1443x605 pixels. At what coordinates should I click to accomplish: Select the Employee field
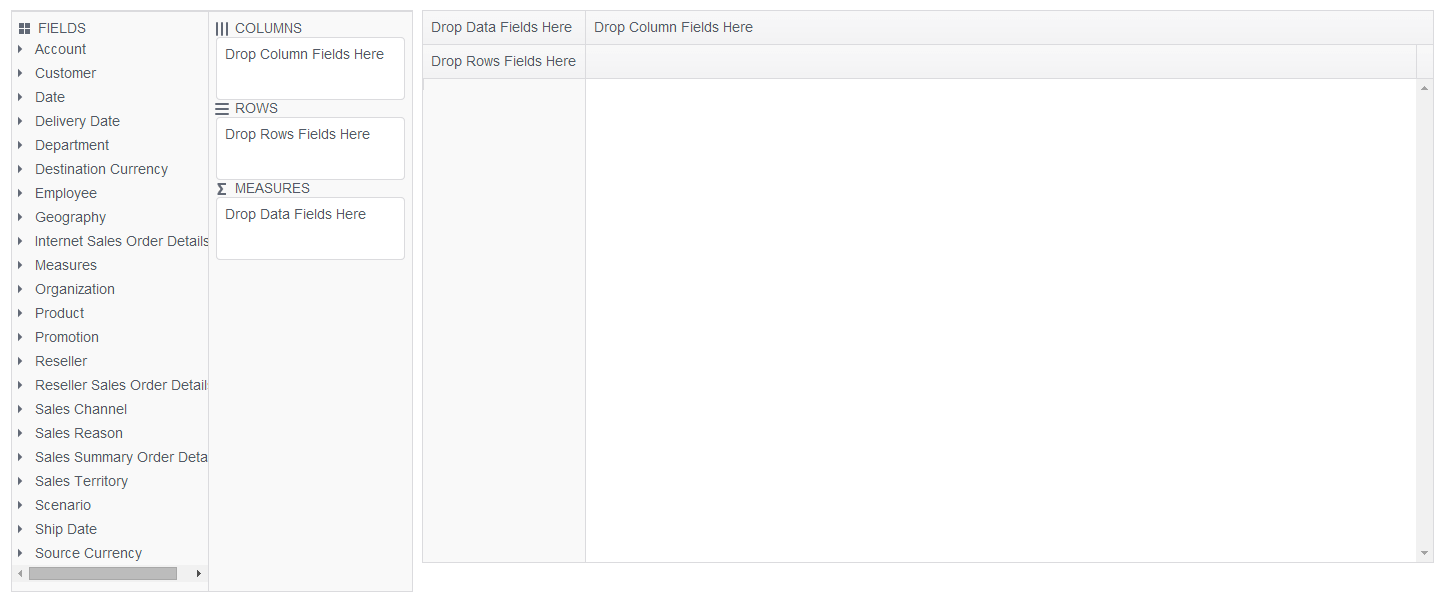[66, 193]
